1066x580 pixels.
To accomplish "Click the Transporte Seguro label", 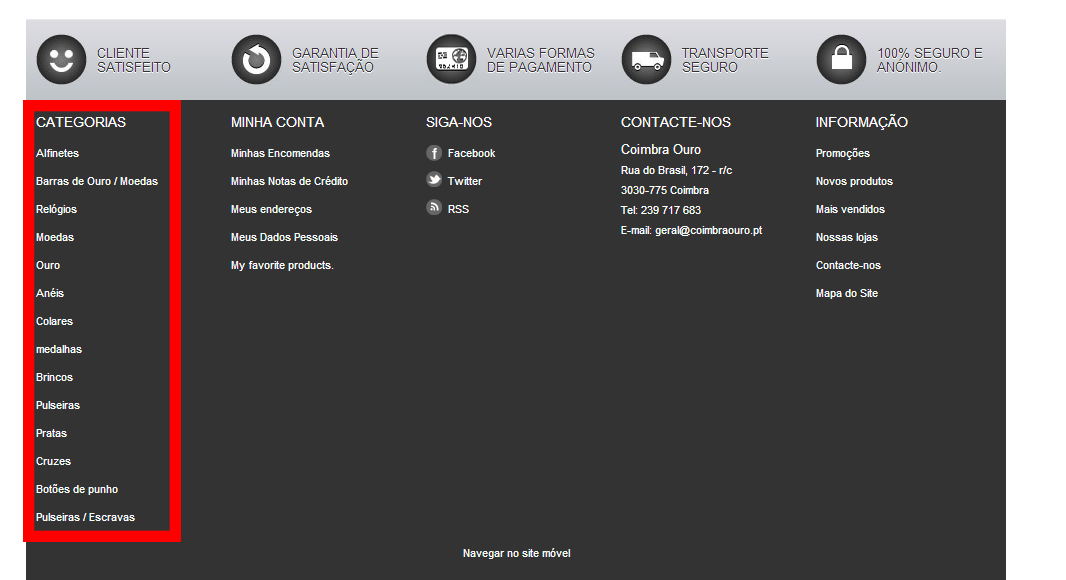I will (x=725, y=60).
